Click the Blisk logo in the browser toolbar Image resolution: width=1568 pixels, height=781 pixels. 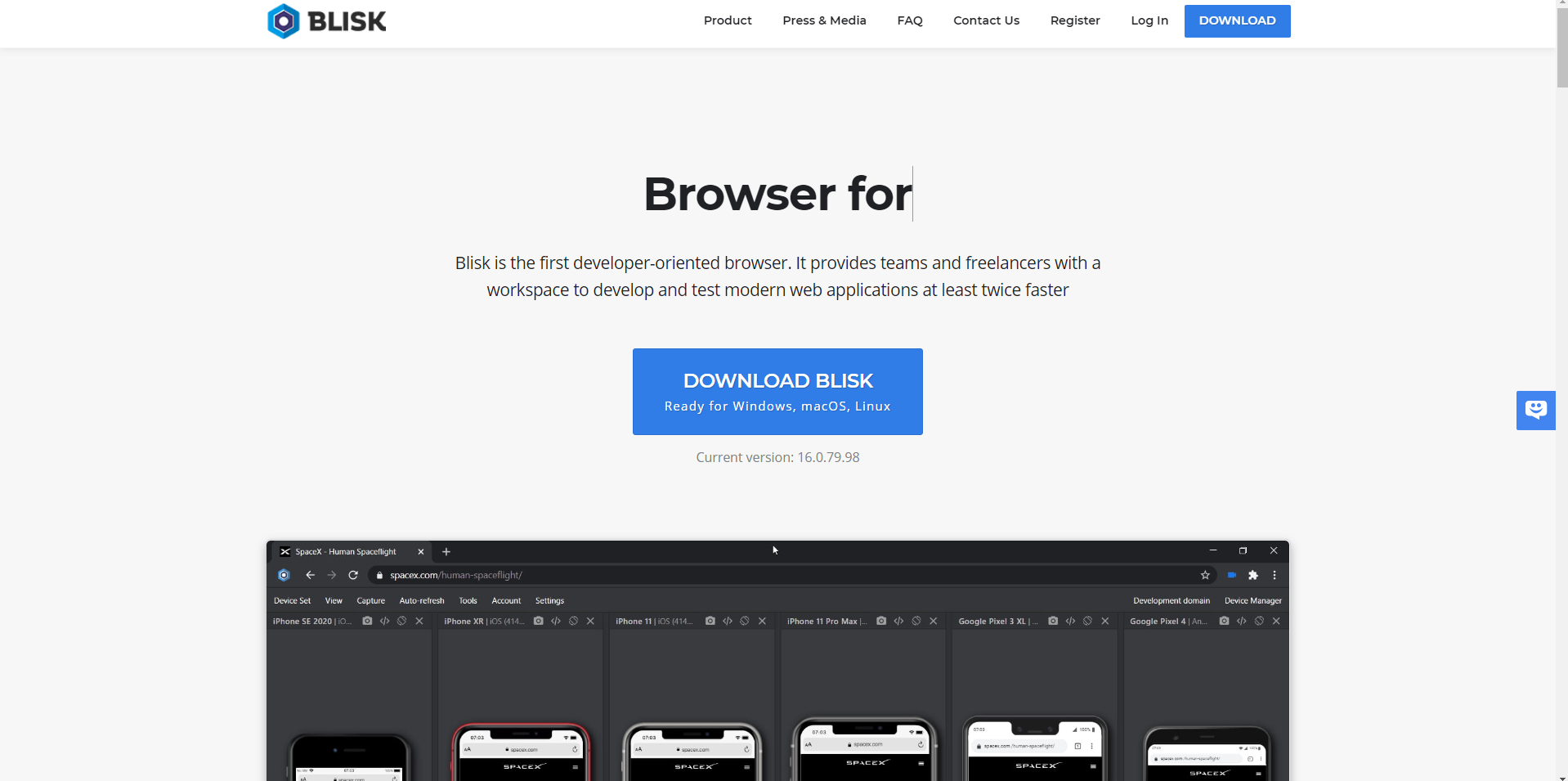[284, 575]
